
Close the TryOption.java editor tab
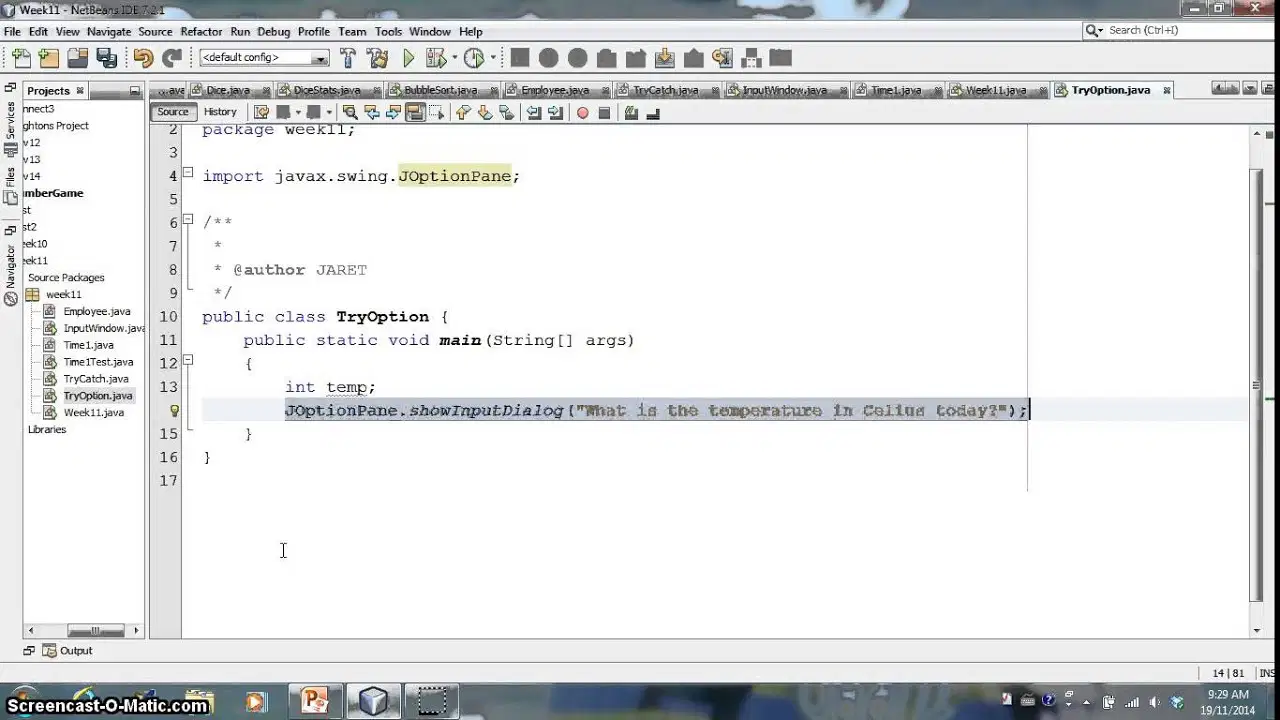click(1165, 90)
